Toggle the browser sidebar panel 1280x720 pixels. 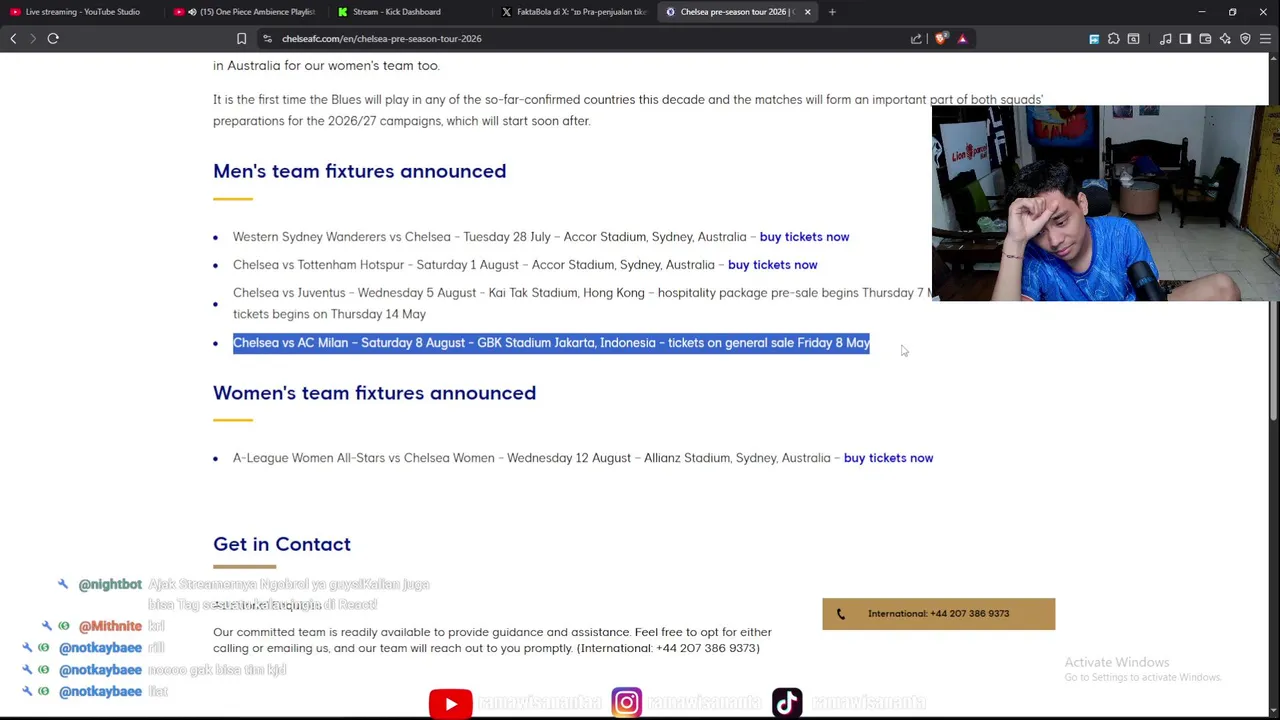click(x=1185, y=39)
